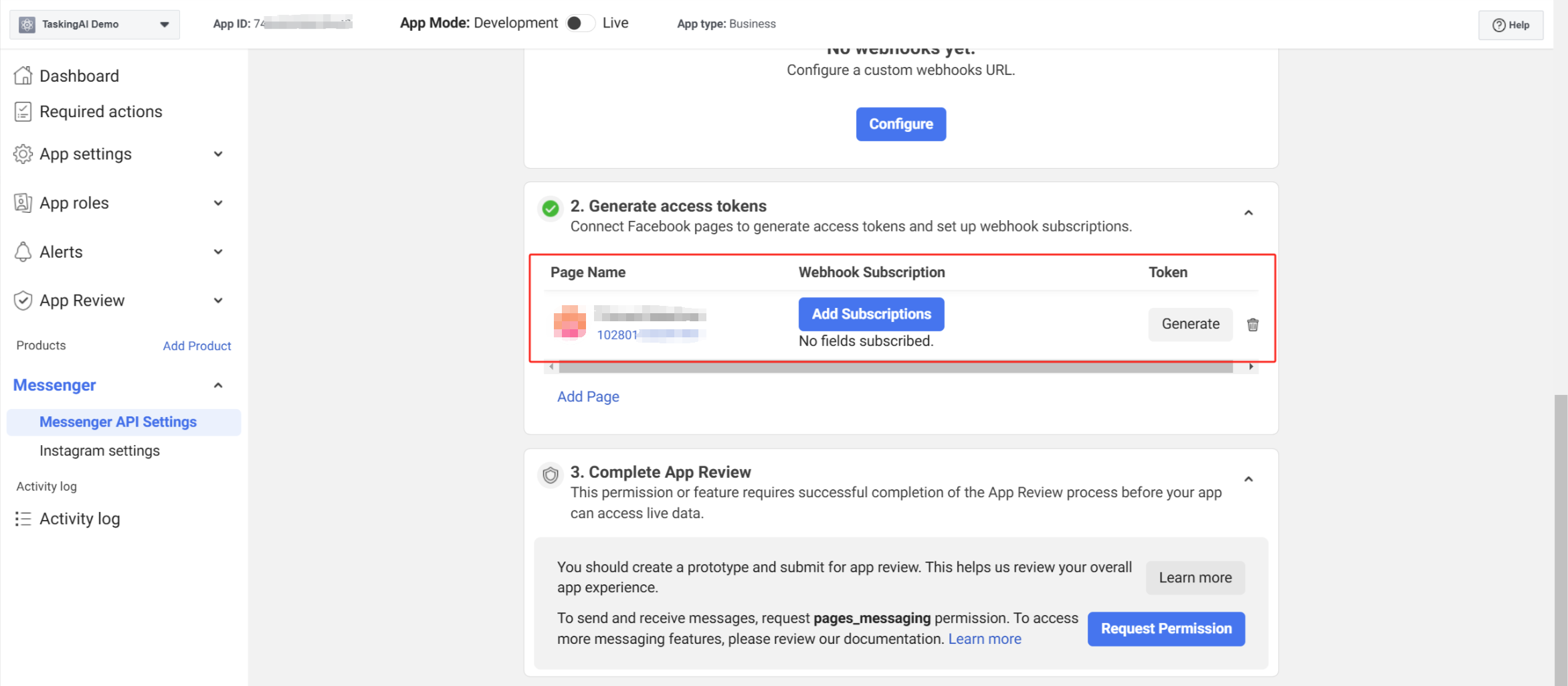Click the Webhook Subscription column header
The image size is (1568, 686).
(x=871, y=272)
